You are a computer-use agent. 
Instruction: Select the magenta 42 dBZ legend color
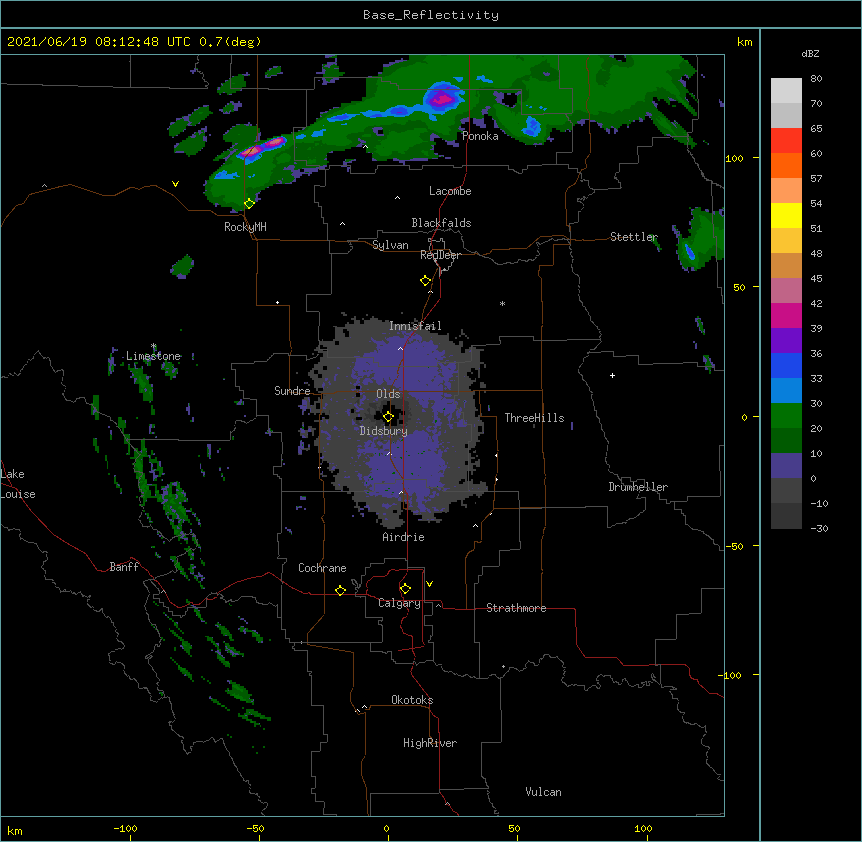point(786,315)
